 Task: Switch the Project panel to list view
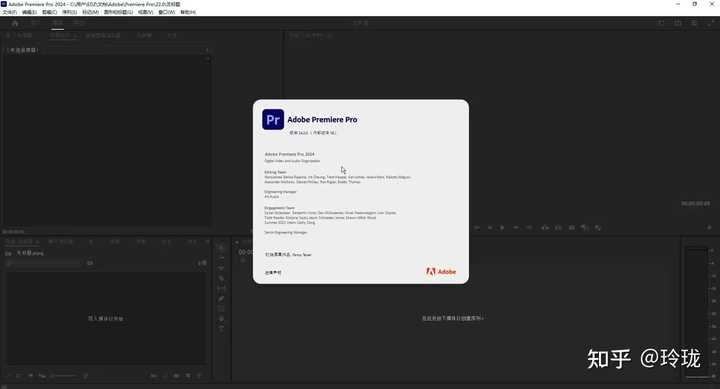(x=19, y=376)
